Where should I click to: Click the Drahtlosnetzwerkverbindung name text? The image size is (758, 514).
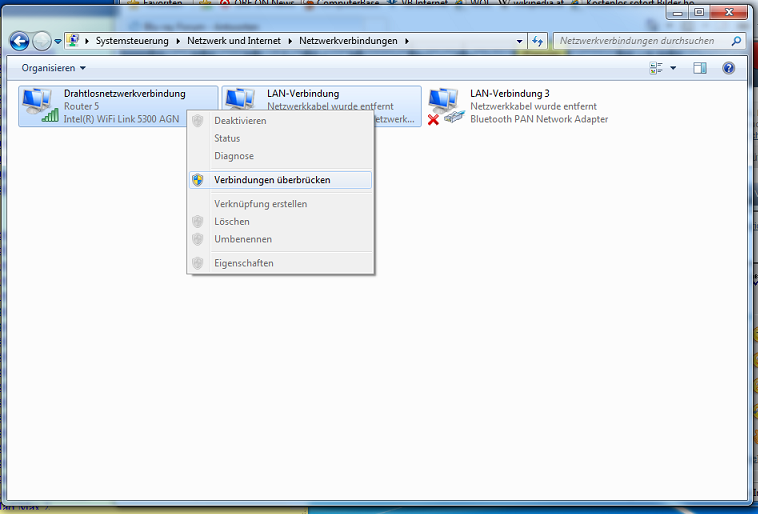[125, 93]
